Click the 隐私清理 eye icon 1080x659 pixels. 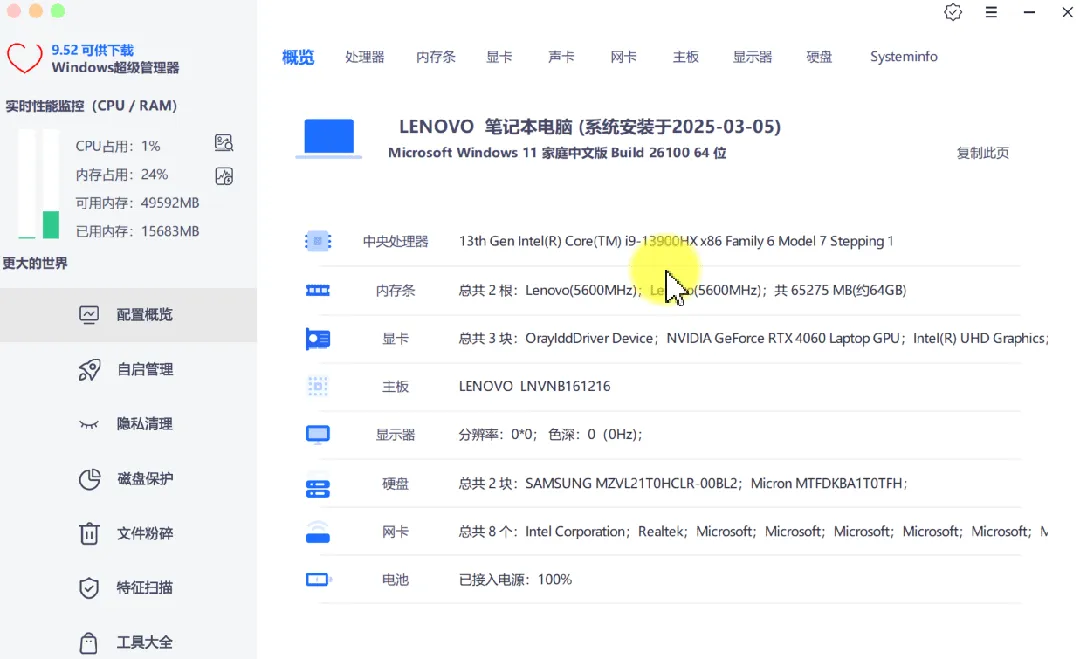tap(89, 424)
